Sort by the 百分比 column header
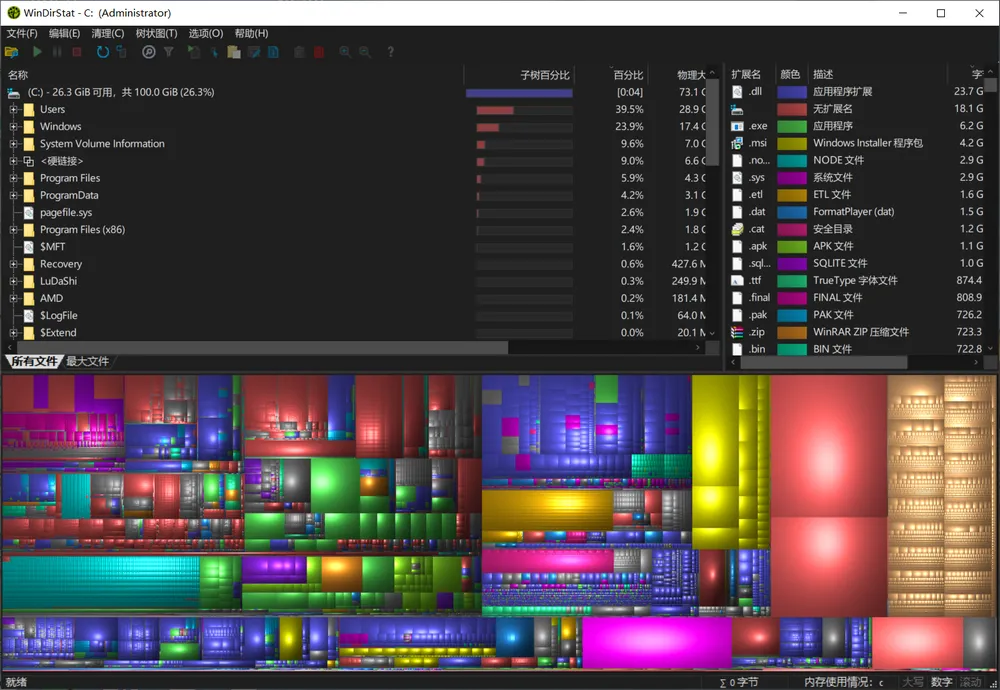 click(x=628, y=75)
